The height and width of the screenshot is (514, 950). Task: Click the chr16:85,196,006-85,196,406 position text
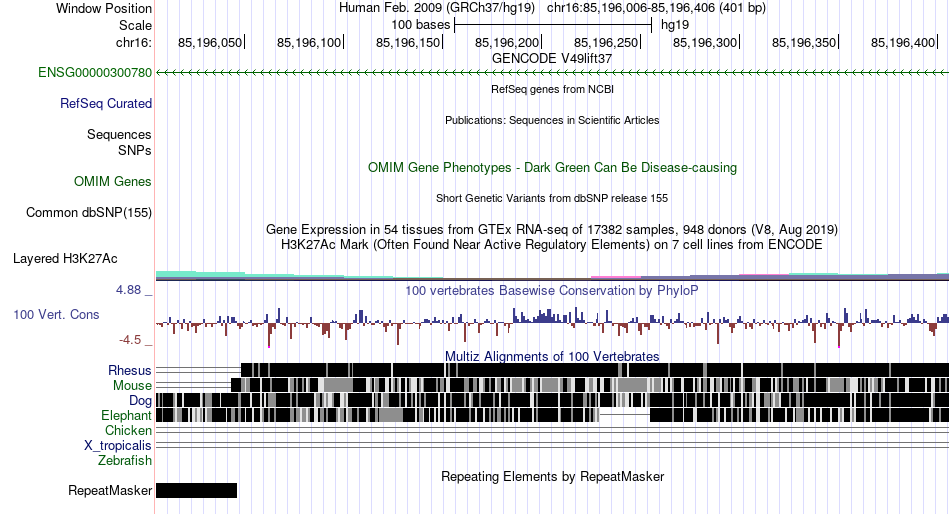click(656, 8)
